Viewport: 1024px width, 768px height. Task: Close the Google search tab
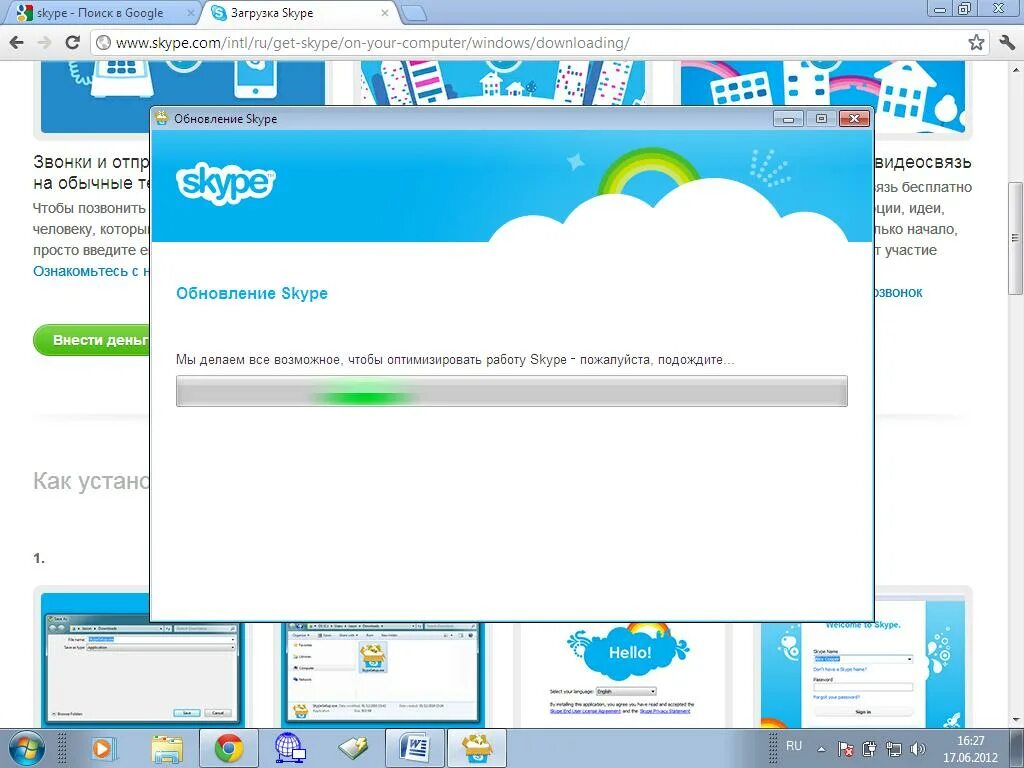[190, 12]
